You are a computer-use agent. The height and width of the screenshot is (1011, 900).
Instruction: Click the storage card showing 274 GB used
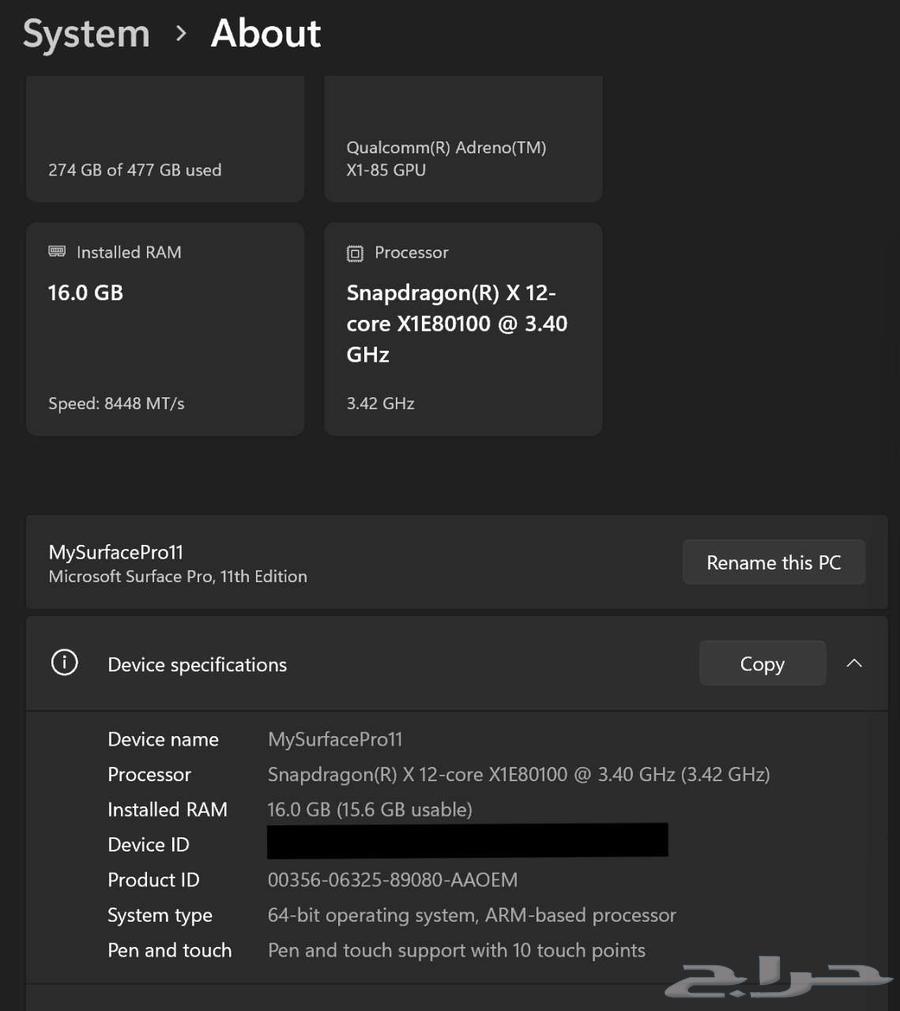pyautogui.click(x=165, y=138)
